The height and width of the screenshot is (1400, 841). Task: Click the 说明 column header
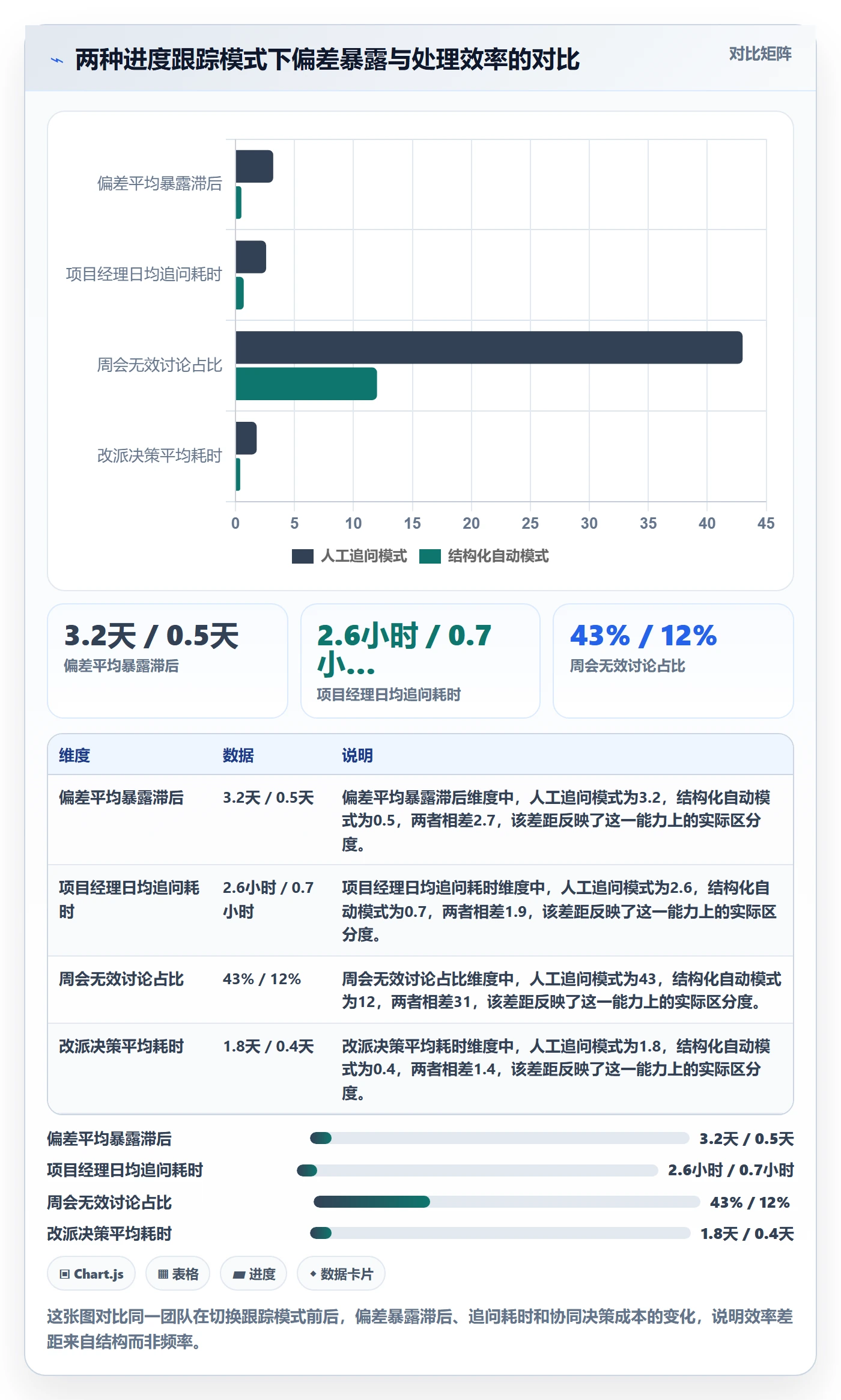coord(357,755)
